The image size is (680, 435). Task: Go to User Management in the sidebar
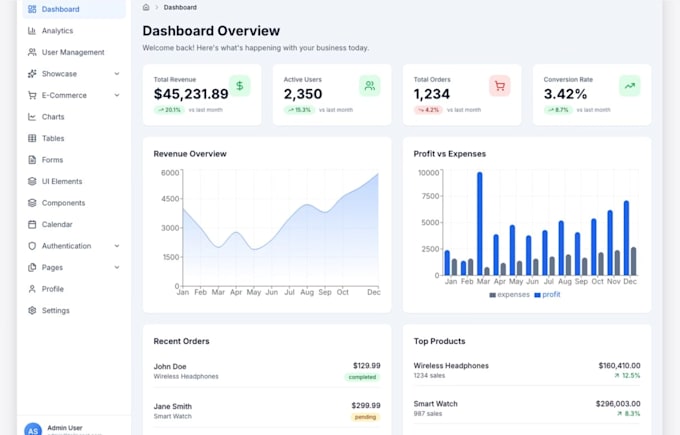(x=74, y=52)
